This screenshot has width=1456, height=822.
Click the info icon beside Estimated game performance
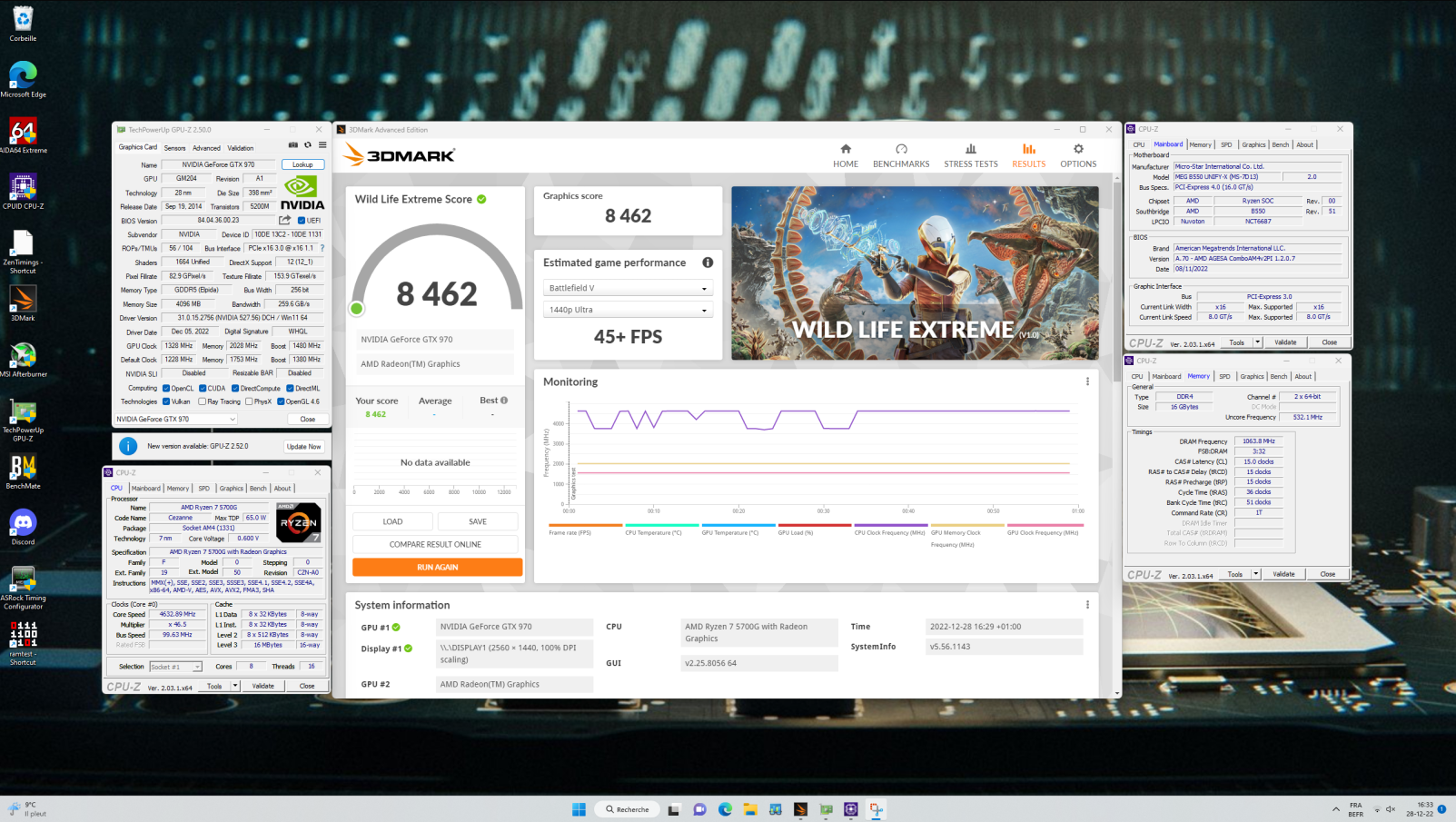coord(708,262)
